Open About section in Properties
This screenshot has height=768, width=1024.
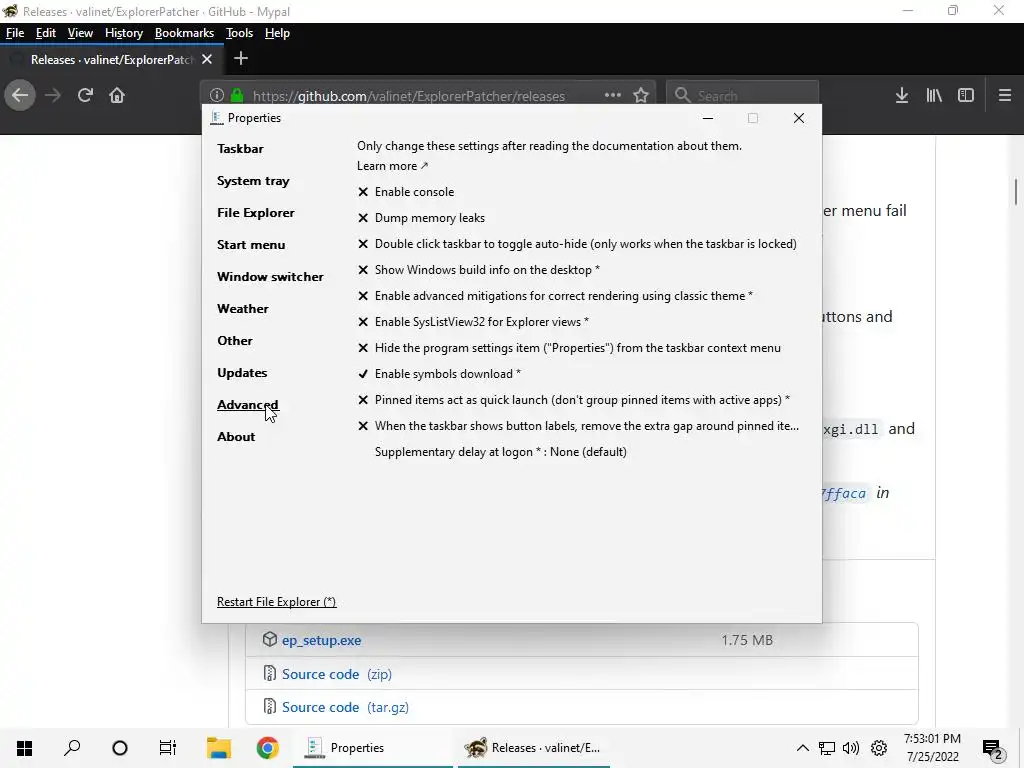point(236,437)
